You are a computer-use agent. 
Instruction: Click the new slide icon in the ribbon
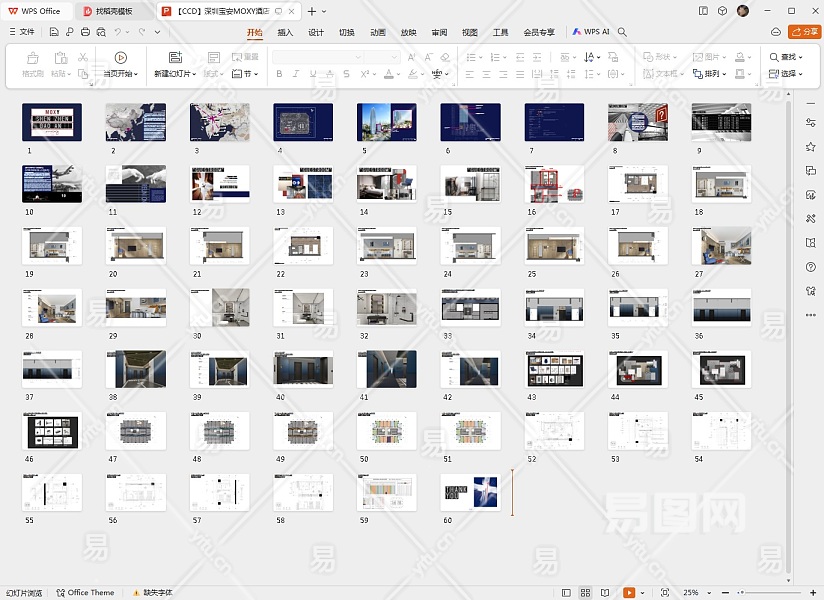coord(175,58)
